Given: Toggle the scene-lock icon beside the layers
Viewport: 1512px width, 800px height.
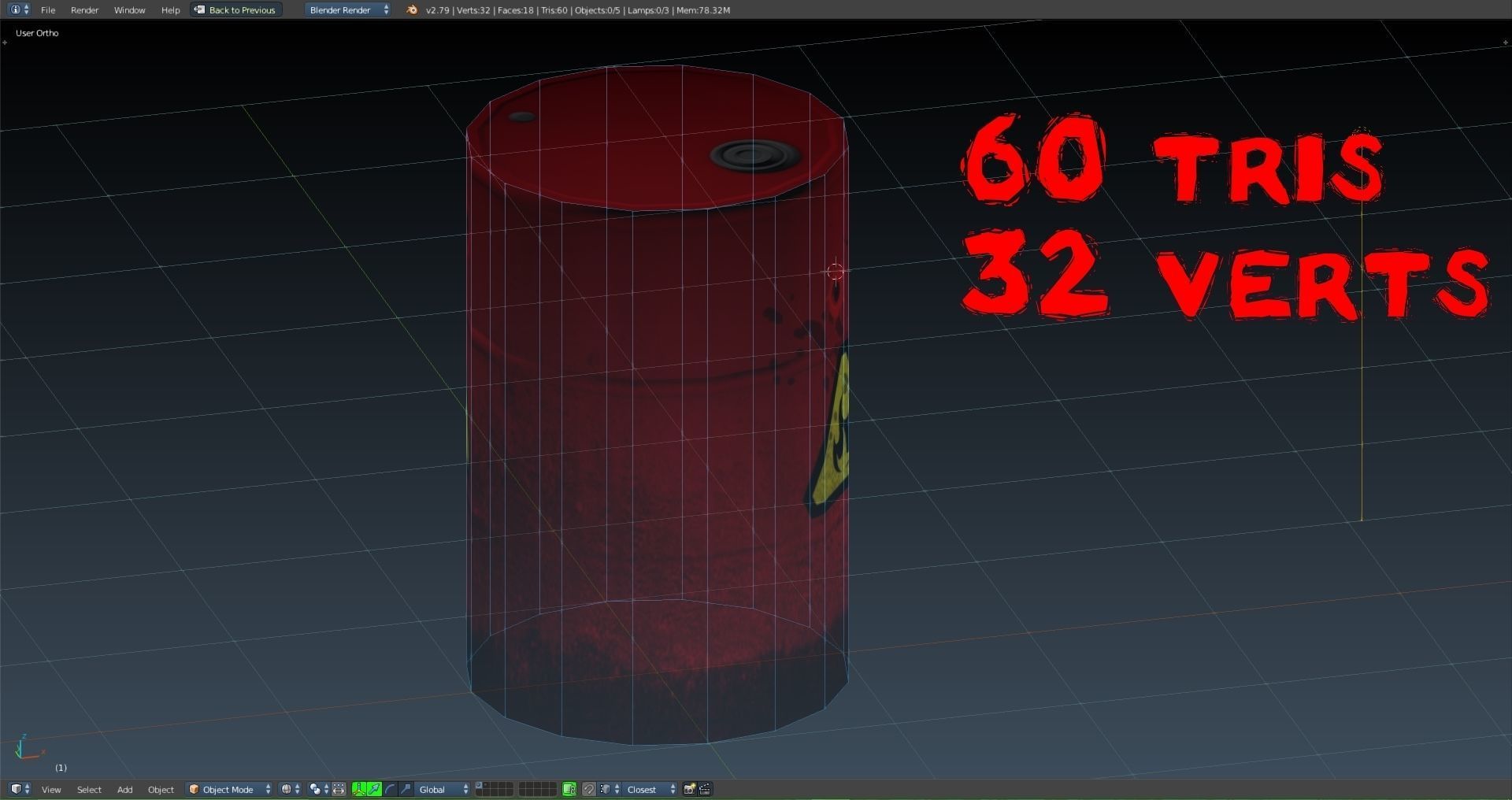Looking at the screenshot, I should (x=569, y=790).
